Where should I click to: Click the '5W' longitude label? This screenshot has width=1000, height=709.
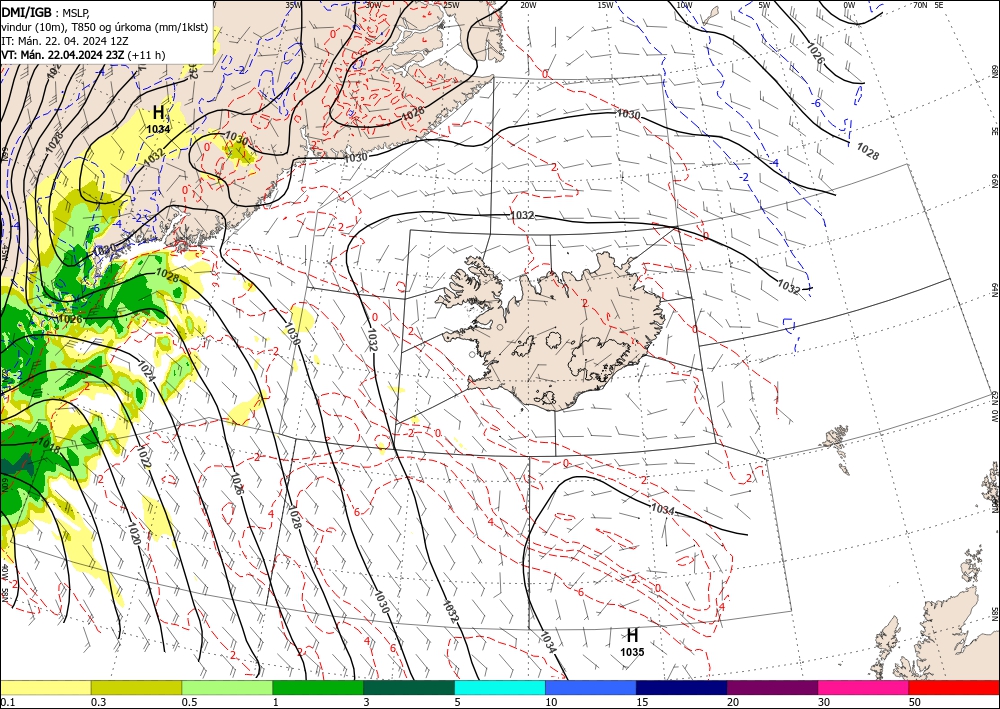(764, 5)
